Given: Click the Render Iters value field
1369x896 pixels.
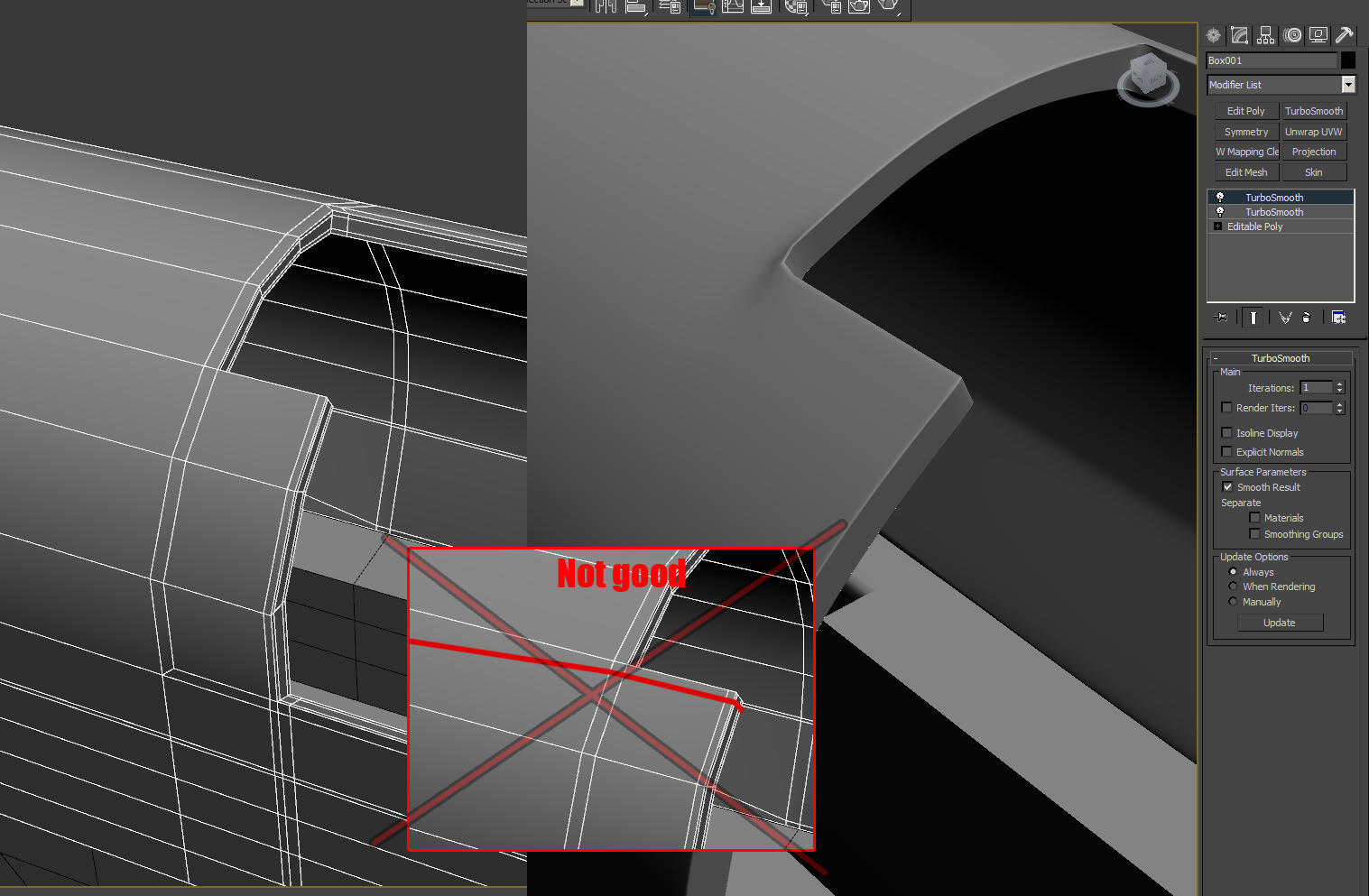Looking at the screenshot, I should coord(1317,408).
